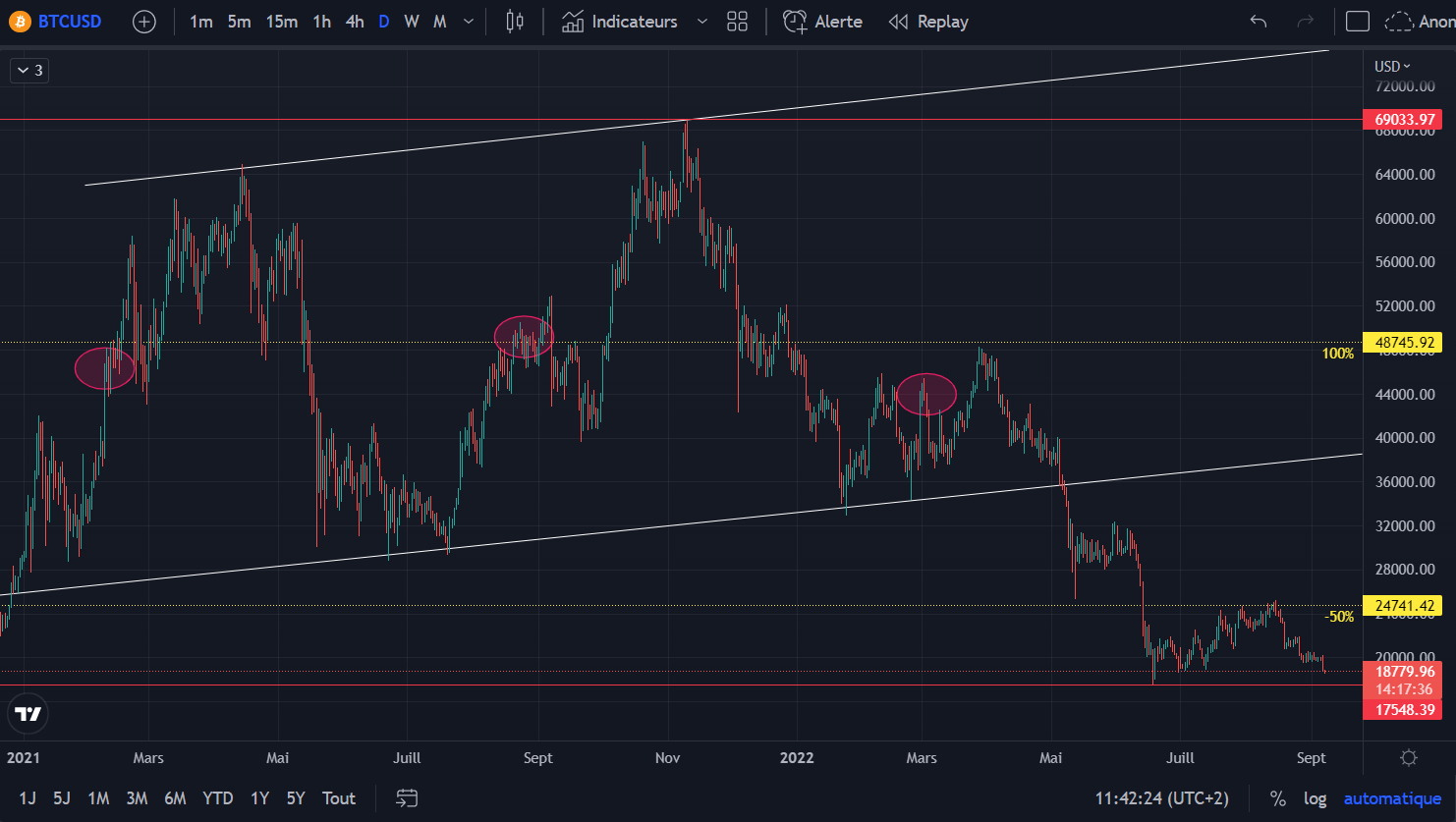Open the Indicateurs panel
Viewport: 1456px width, 822px height.
click(620, 22)
